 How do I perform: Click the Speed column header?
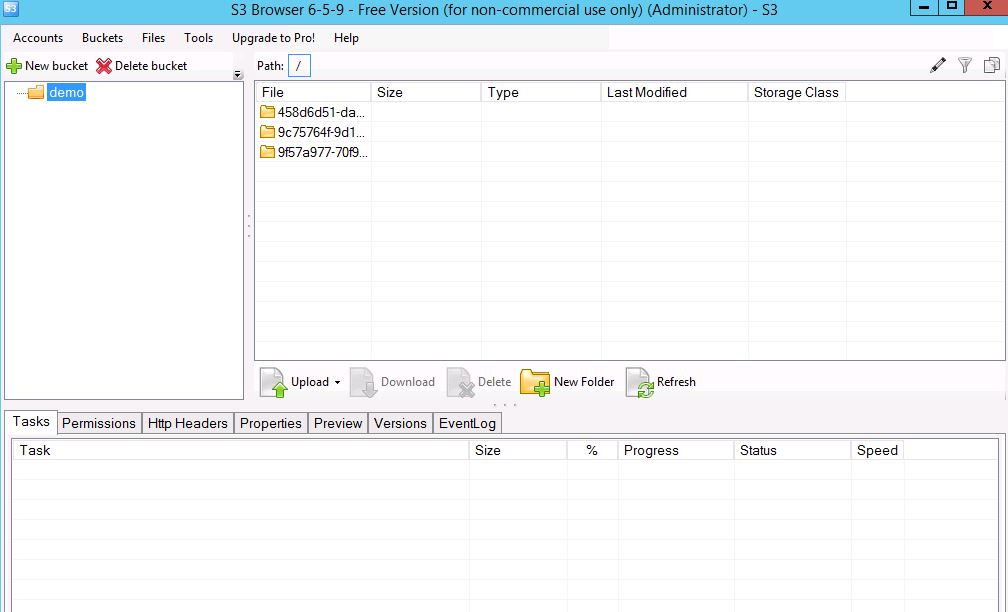tap(878, 450)
